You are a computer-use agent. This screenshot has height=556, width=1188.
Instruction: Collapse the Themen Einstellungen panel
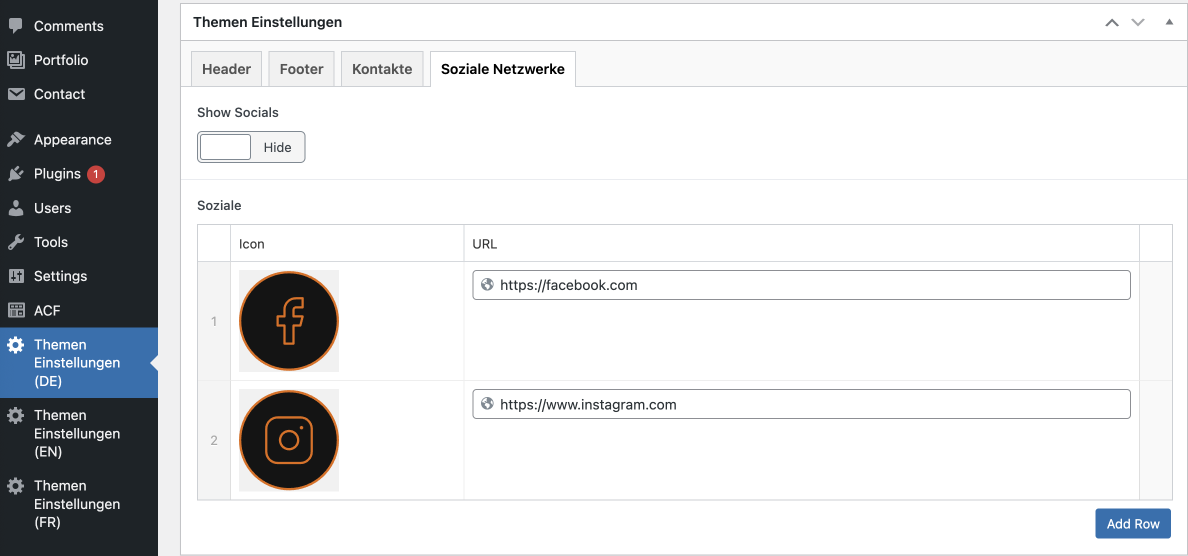tap(1169, 22)
